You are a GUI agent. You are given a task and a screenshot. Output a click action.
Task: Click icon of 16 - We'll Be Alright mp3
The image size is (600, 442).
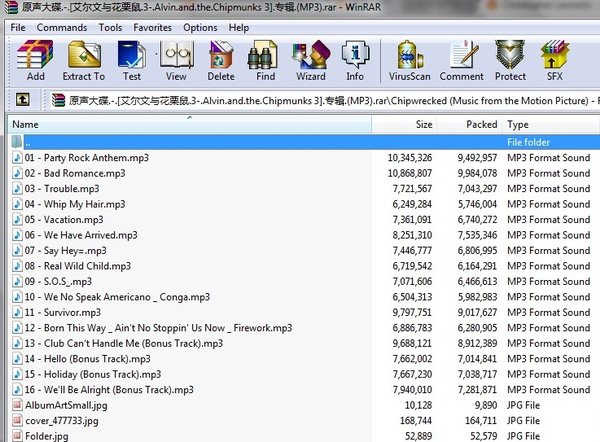pyautogui.click(x=17, y=390)
